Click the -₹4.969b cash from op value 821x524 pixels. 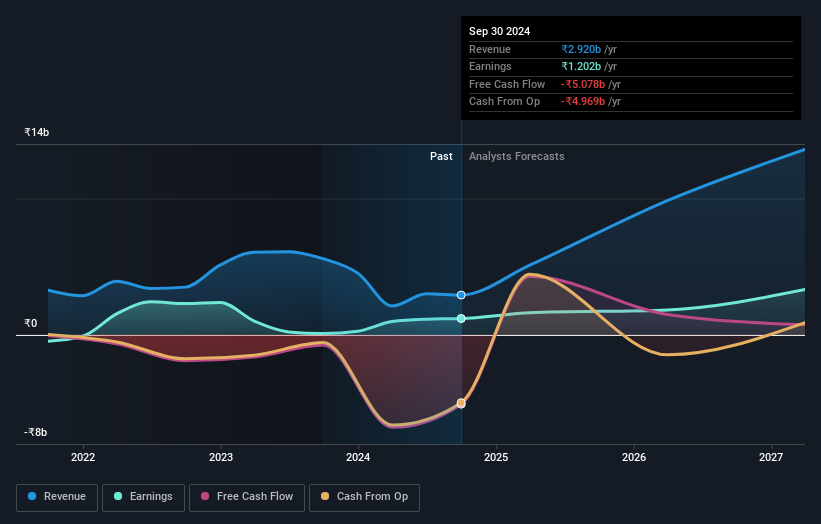pos(583,102)
